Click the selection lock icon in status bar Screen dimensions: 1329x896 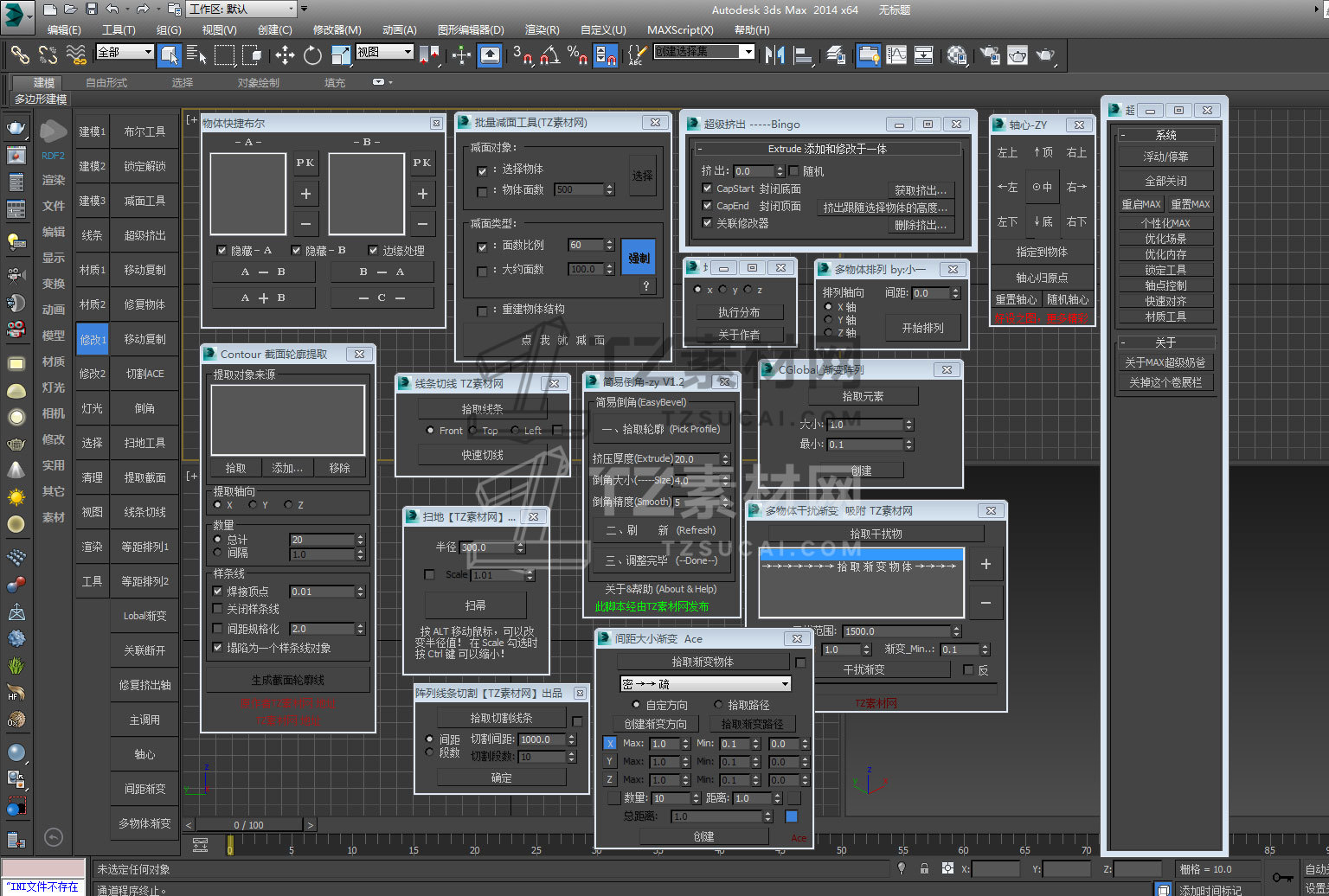(924, 868)
